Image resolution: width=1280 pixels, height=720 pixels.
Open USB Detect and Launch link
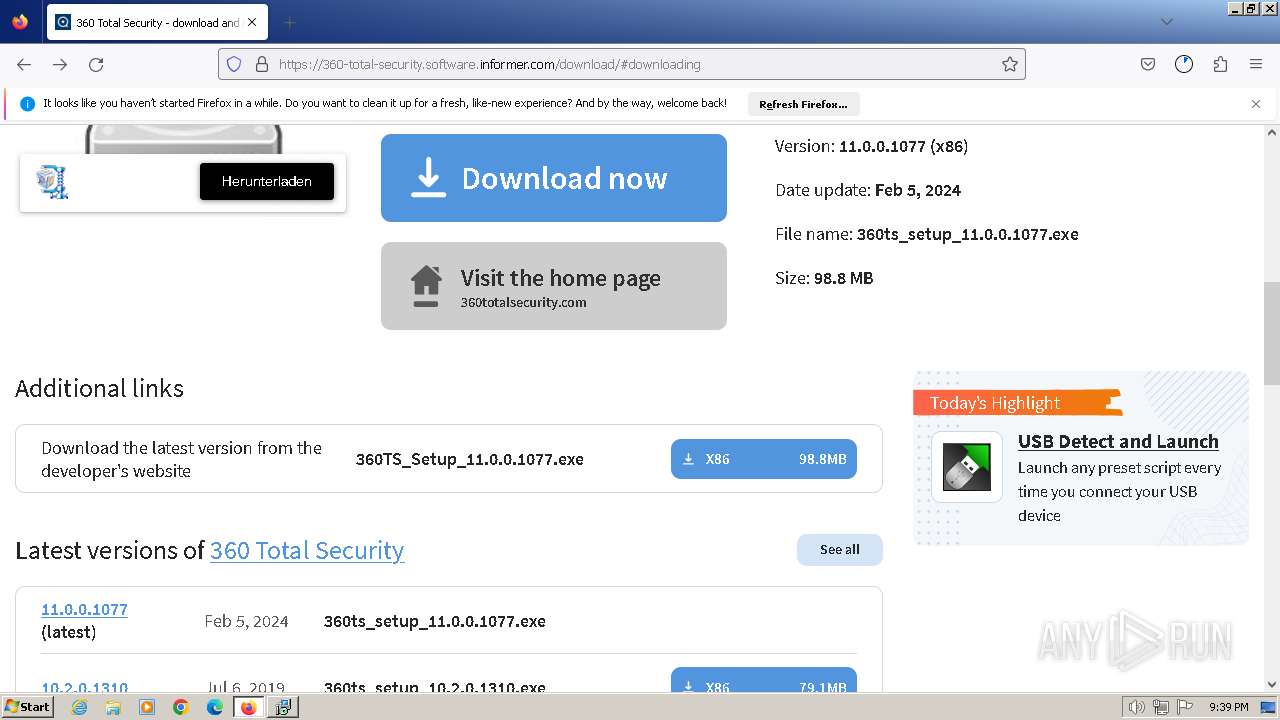(x=1118, y=441)
